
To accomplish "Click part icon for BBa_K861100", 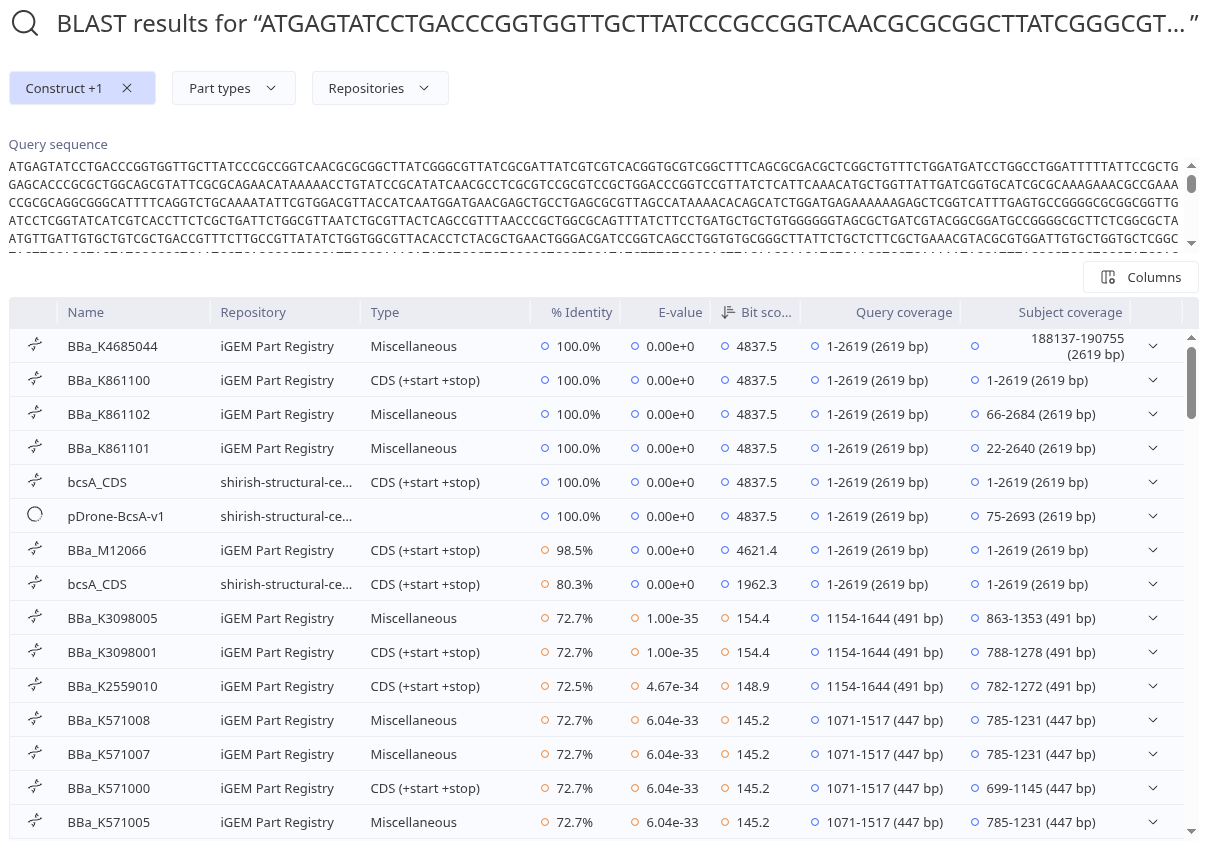I will click(35, 380).
